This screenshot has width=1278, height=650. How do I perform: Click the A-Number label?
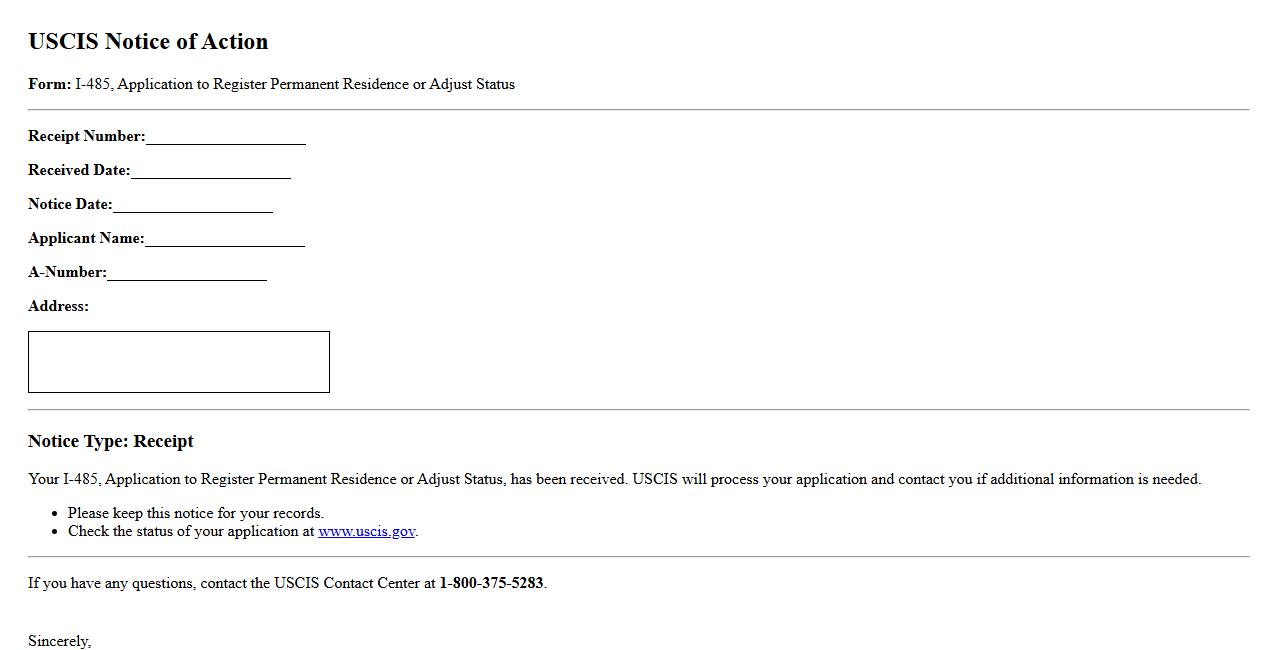67,272
